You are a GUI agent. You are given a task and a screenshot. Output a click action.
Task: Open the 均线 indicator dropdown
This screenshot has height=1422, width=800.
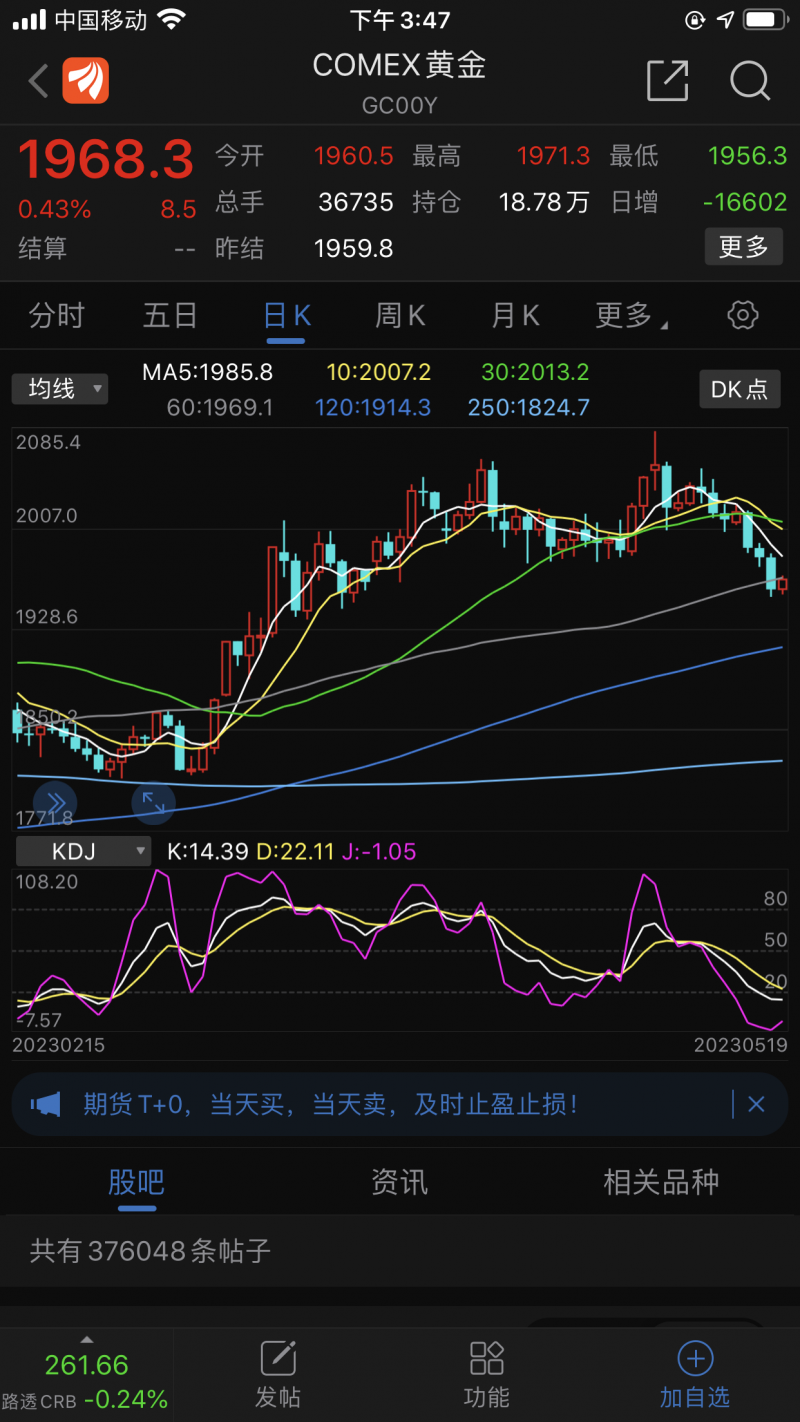coord(60,389)
